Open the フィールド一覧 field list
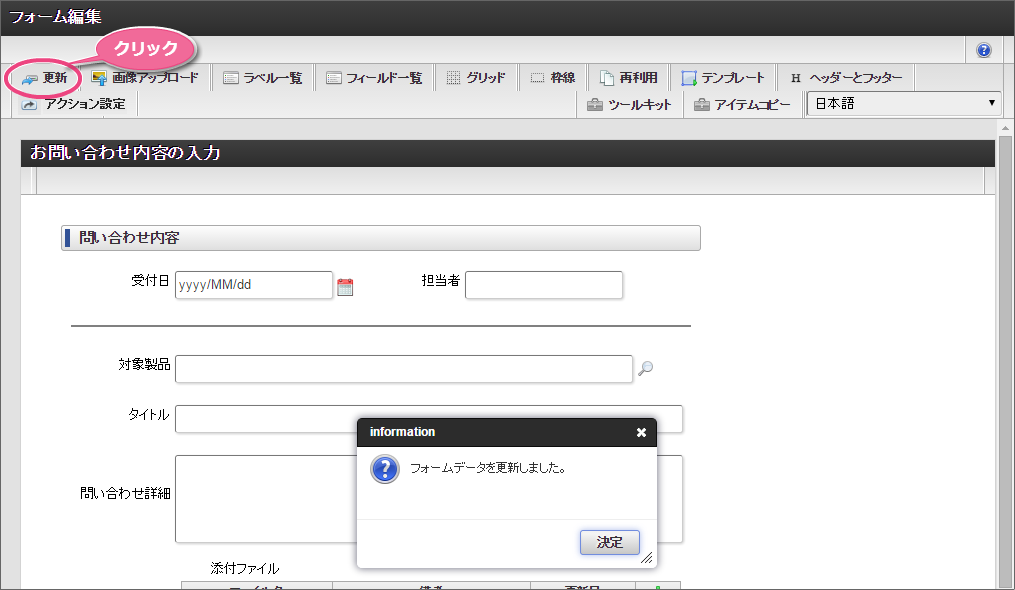1015x590 pixels. (374, 78)
